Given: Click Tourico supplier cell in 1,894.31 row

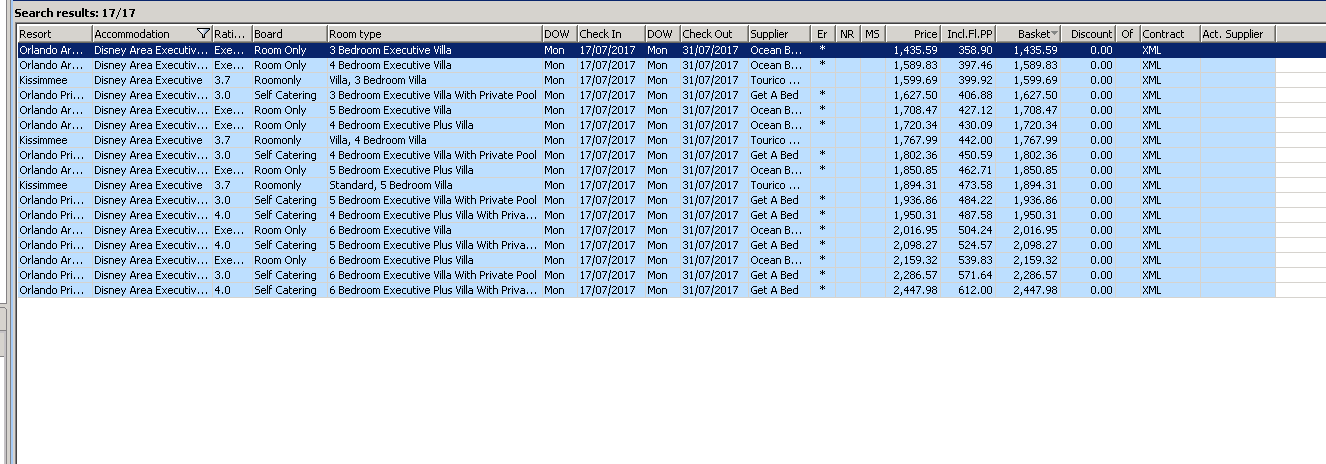Looking at the screenshot, I should [x=778, y=185].
